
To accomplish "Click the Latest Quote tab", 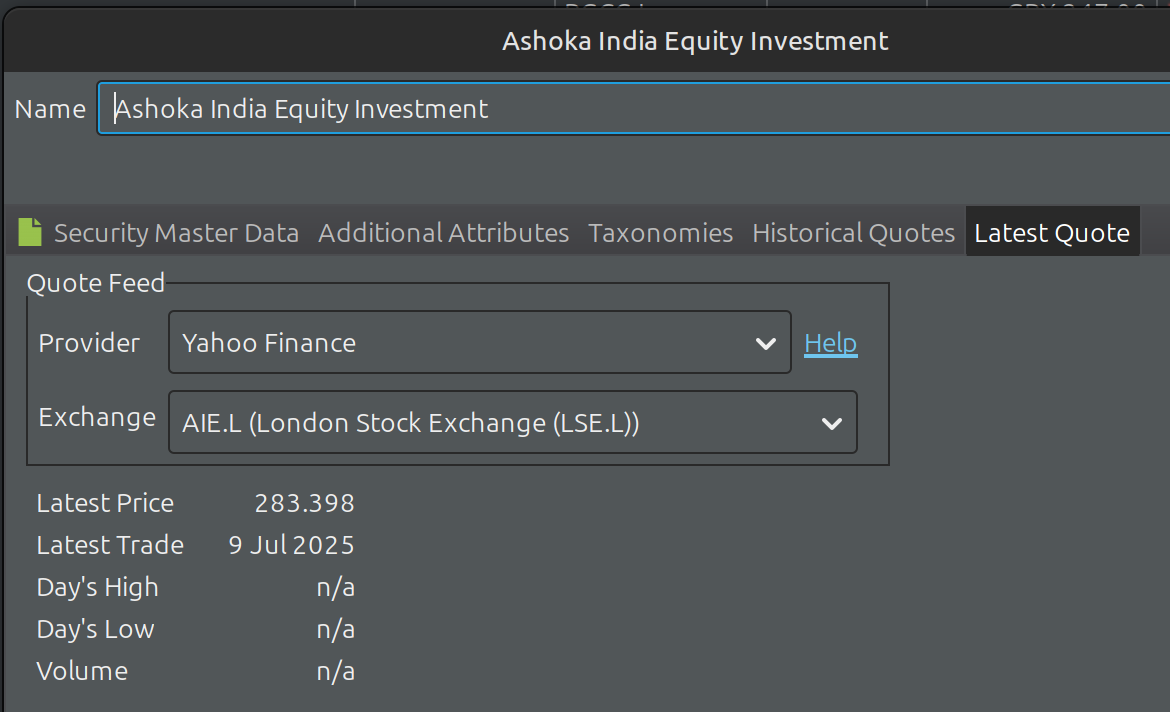I will coord(1052,232).
